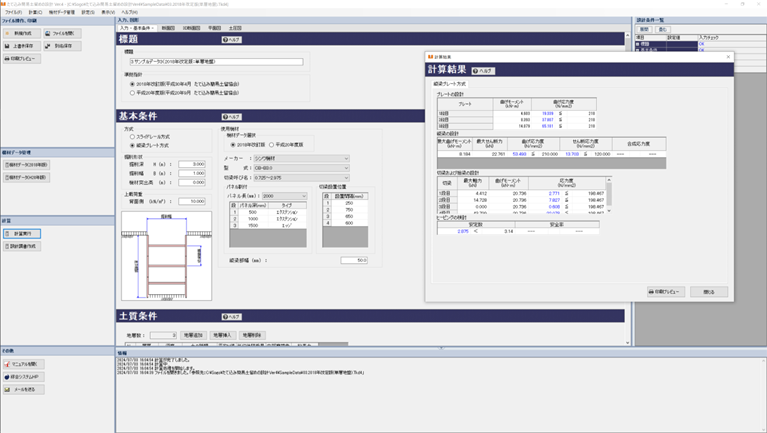The width and height of the screenshot is (767, 433).
Task: Click the 背面側 surcharge load input field
Action: (192, 202)
